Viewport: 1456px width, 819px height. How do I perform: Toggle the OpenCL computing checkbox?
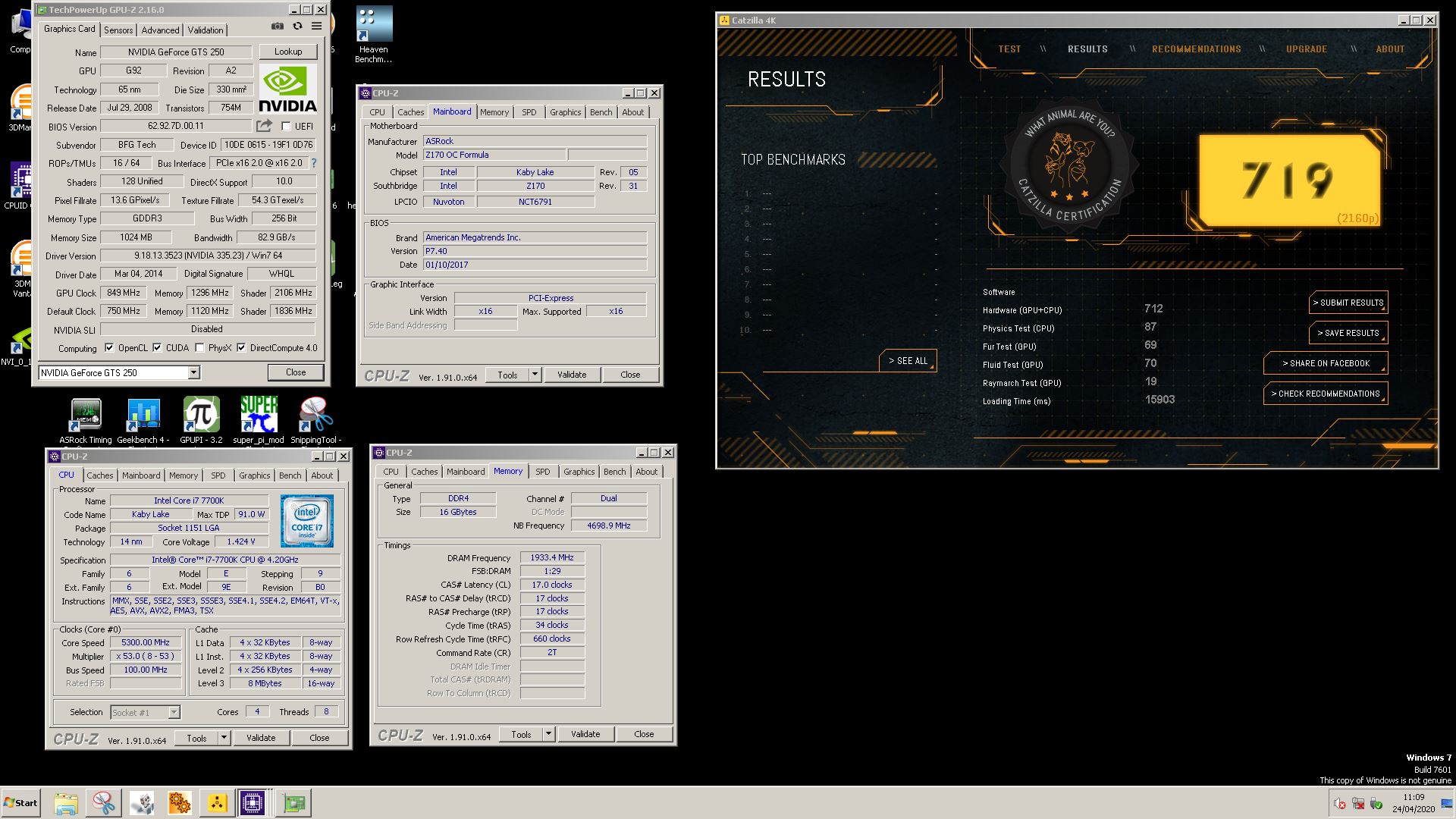pos(109,348)
